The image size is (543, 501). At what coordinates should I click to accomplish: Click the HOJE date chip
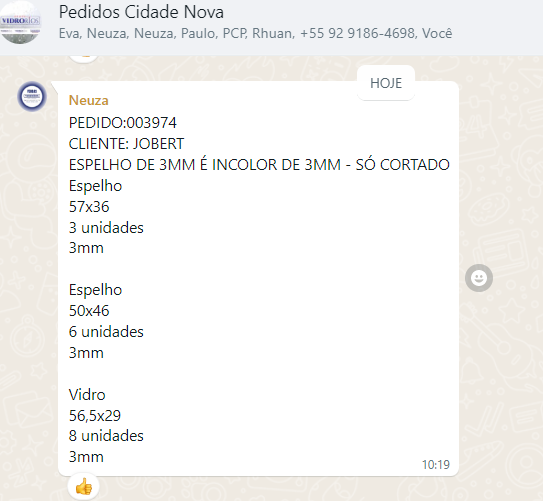386,83
